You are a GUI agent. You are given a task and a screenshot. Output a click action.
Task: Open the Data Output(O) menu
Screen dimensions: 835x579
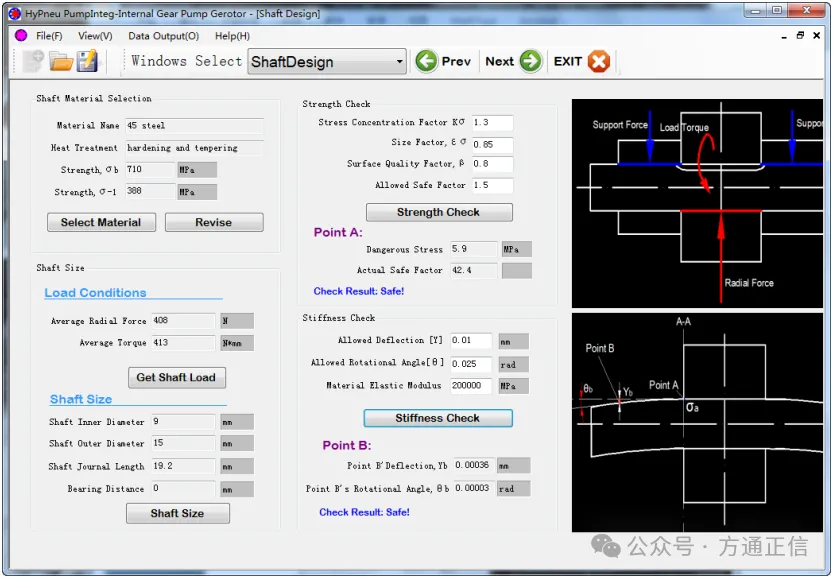coord(163,36)
